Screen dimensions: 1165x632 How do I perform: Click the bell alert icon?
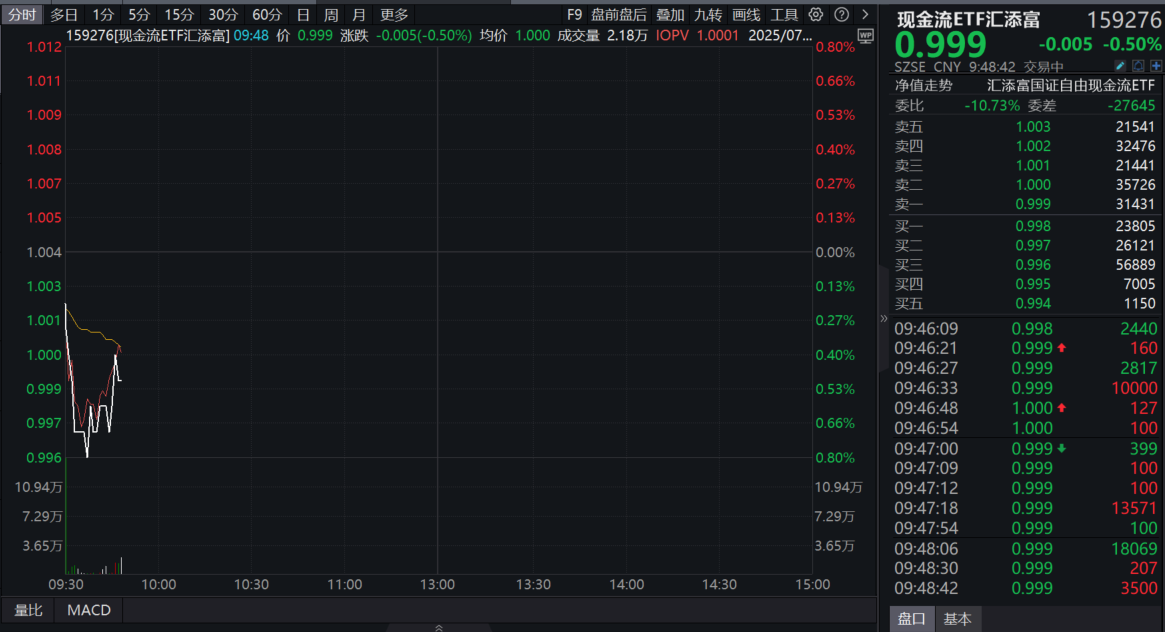(1138, 66)
